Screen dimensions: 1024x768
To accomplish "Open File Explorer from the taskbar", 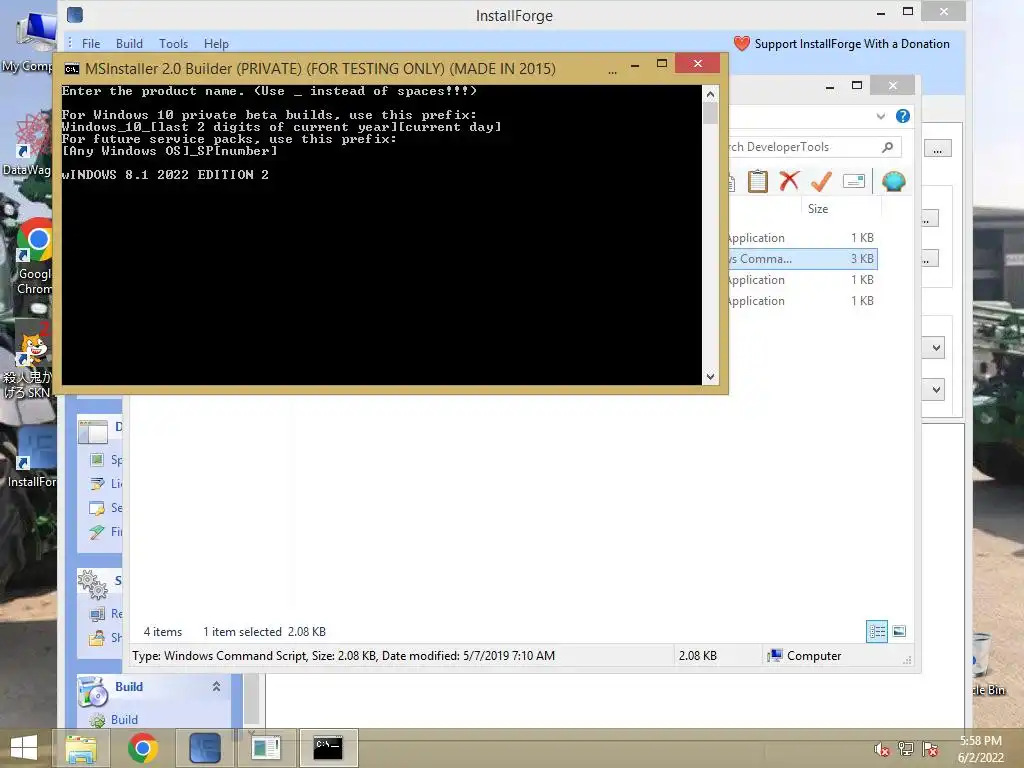I will [81, 748].
